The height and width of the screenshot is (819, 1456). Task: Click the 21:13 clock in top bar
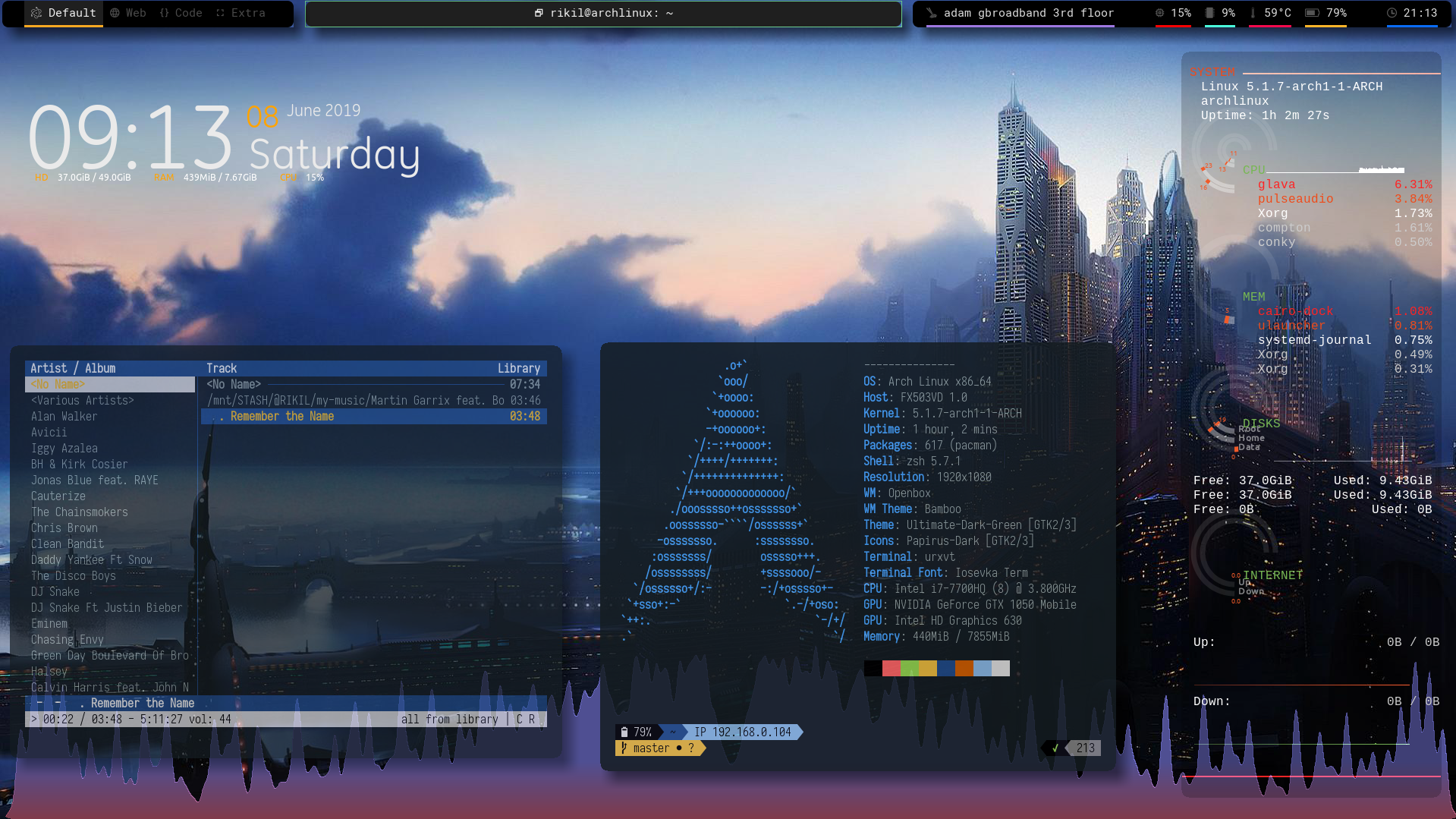[x=1420, y=13]
